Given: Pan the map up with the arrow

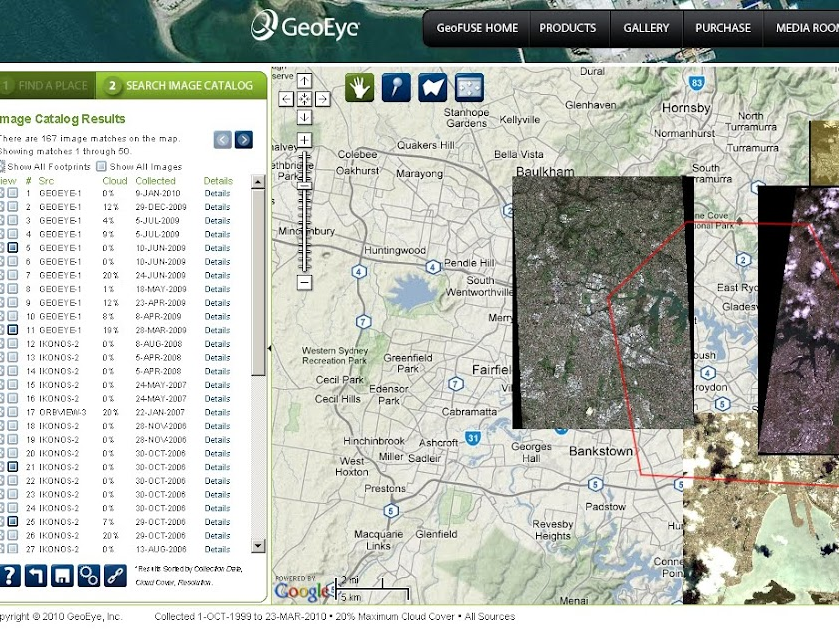Looking at the screenshot, I should coord(304,81).
